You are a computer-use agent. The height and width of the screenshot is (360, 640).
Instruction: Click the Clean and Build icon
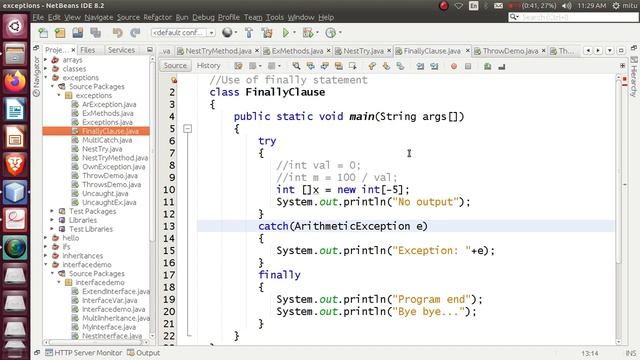click(x=267, y=33)
